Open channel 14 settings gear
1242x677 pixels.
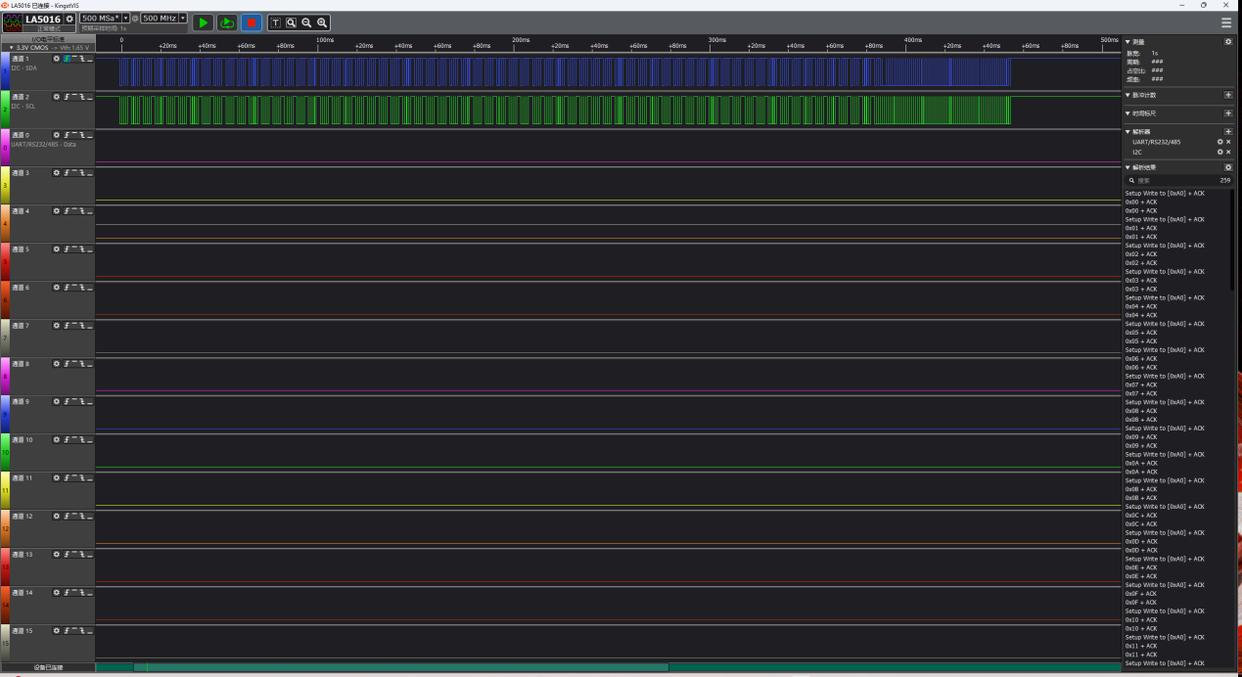pos(56,592)
